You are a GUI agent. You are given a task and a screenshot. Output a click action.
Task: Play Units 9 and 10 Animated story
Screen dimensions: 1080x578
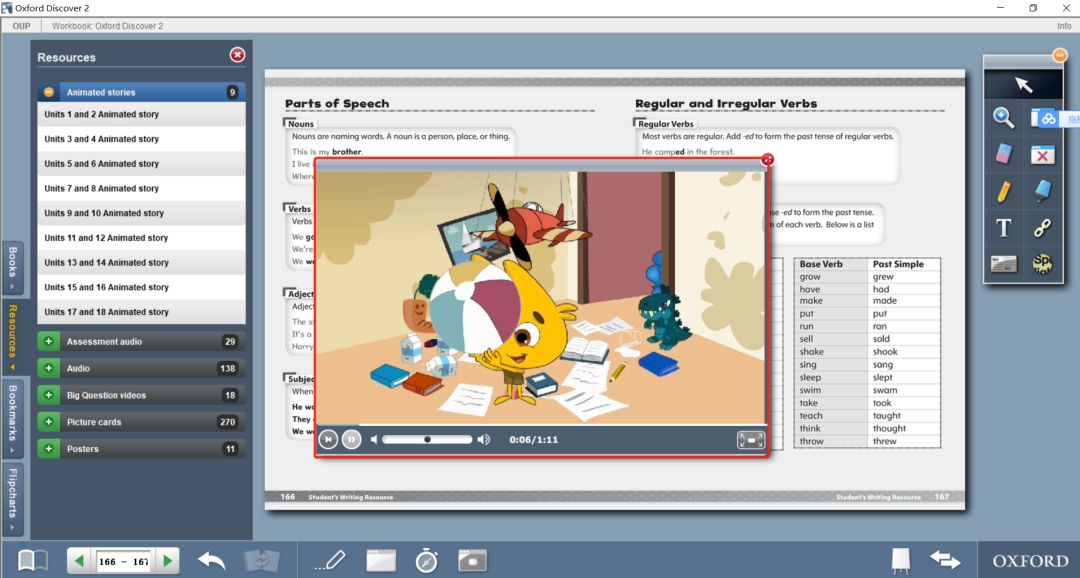coord(141,214)
